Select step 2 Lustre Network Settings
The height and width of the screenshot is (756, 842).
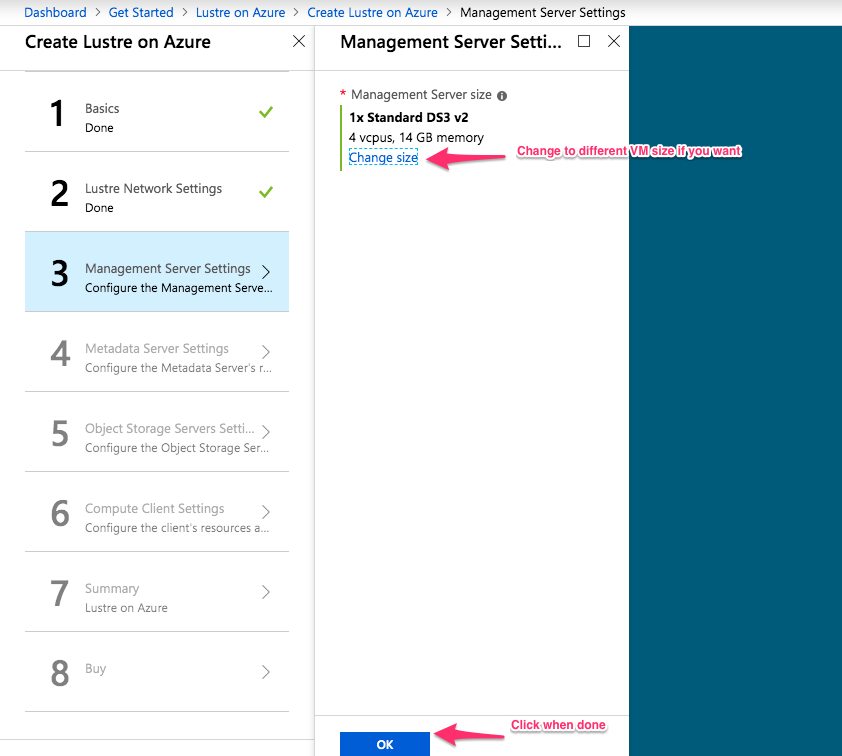coord(157,192)
